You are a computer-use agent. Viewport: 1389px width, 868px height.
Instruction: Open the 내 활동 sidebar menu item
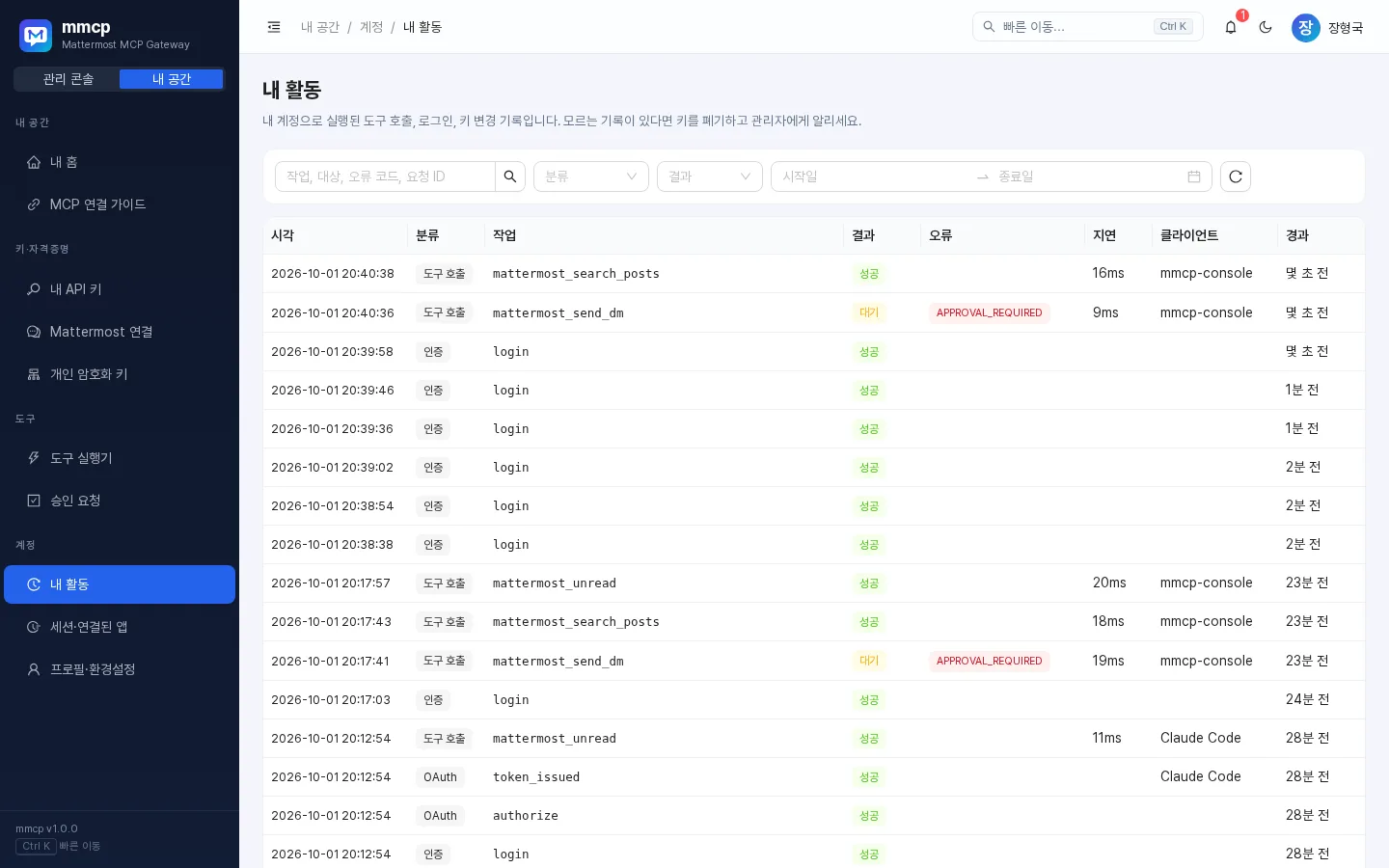tap(120, 584)
